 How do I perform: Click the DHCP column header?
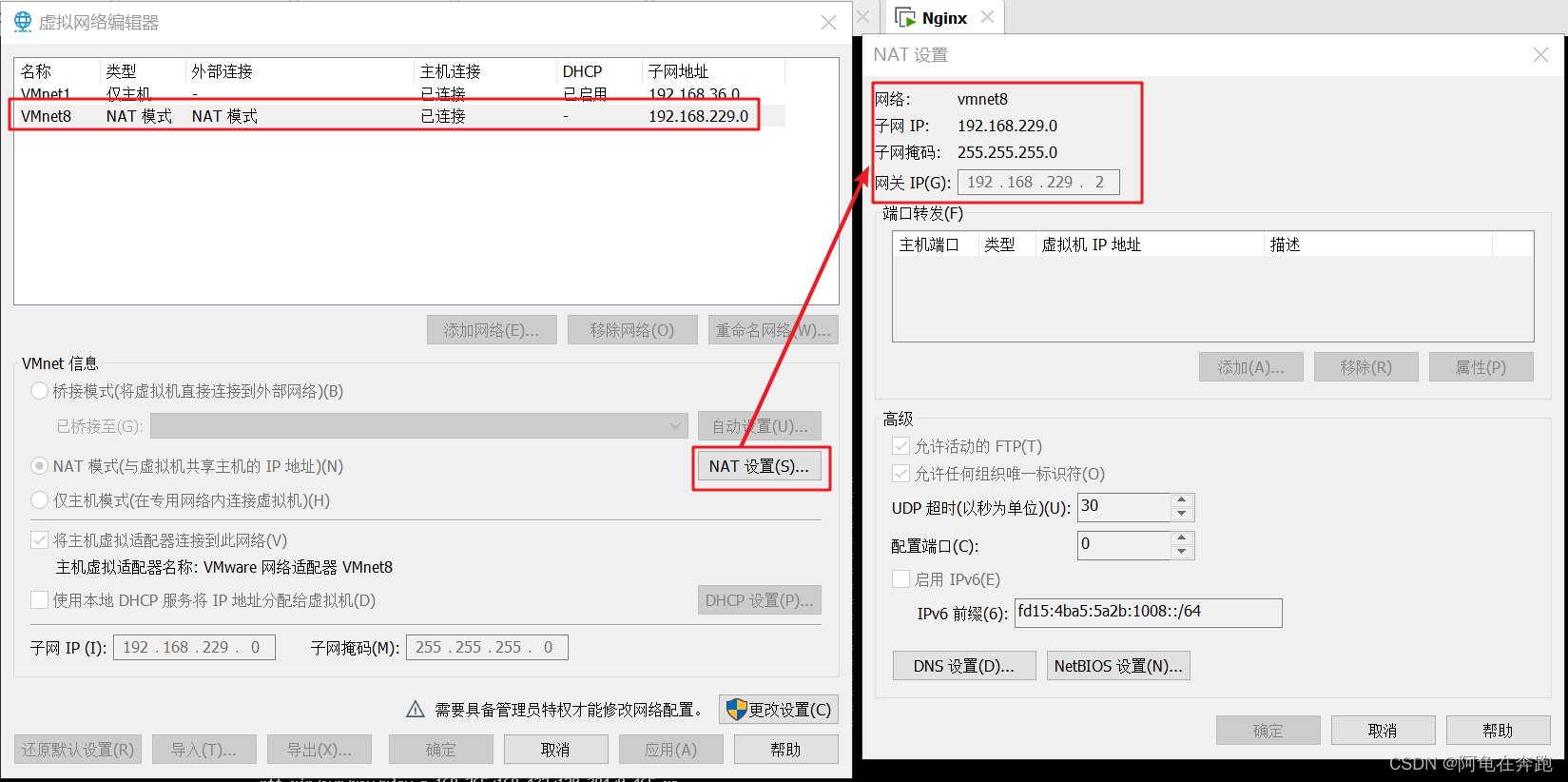point(599,71)
